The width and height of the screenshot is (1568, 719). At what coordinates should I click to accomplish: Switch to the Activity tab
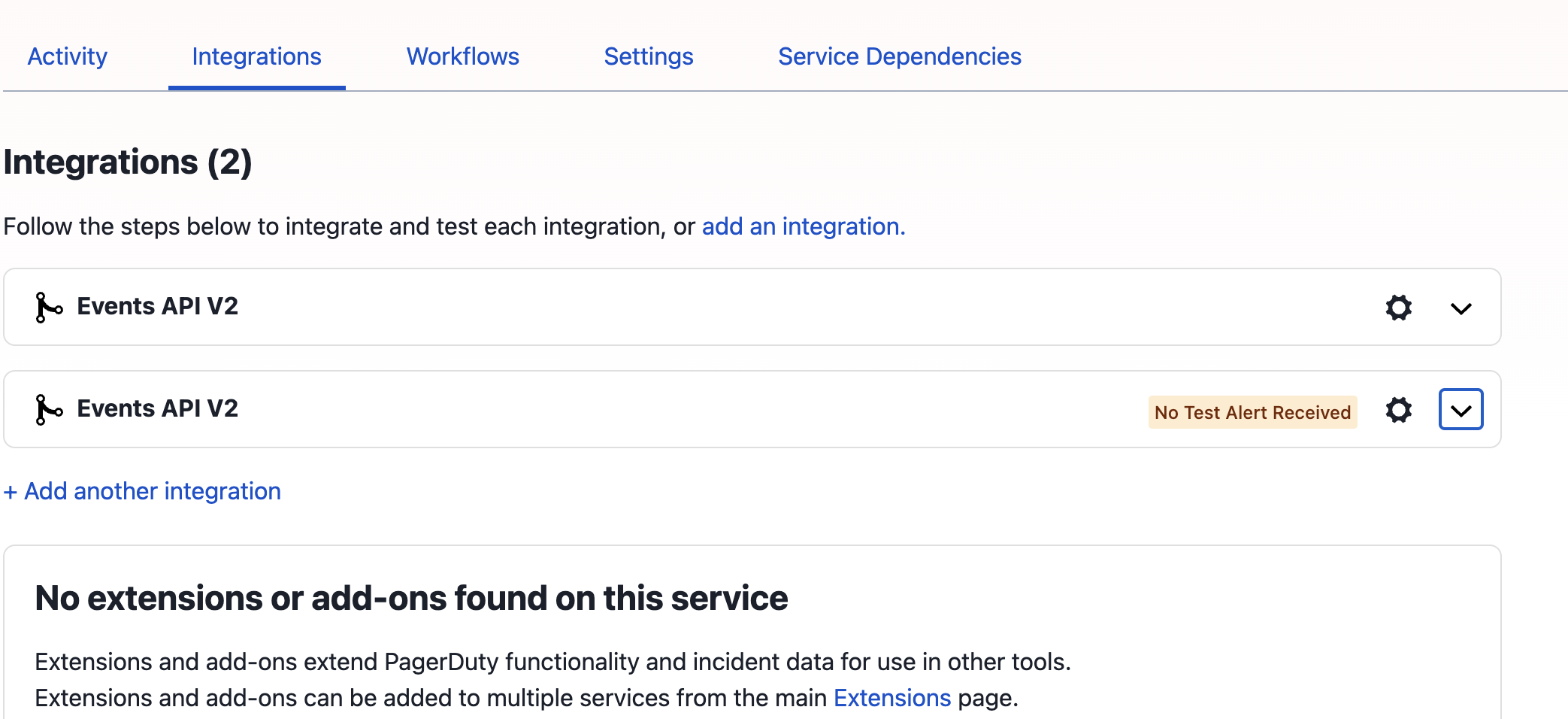(67, 56)
